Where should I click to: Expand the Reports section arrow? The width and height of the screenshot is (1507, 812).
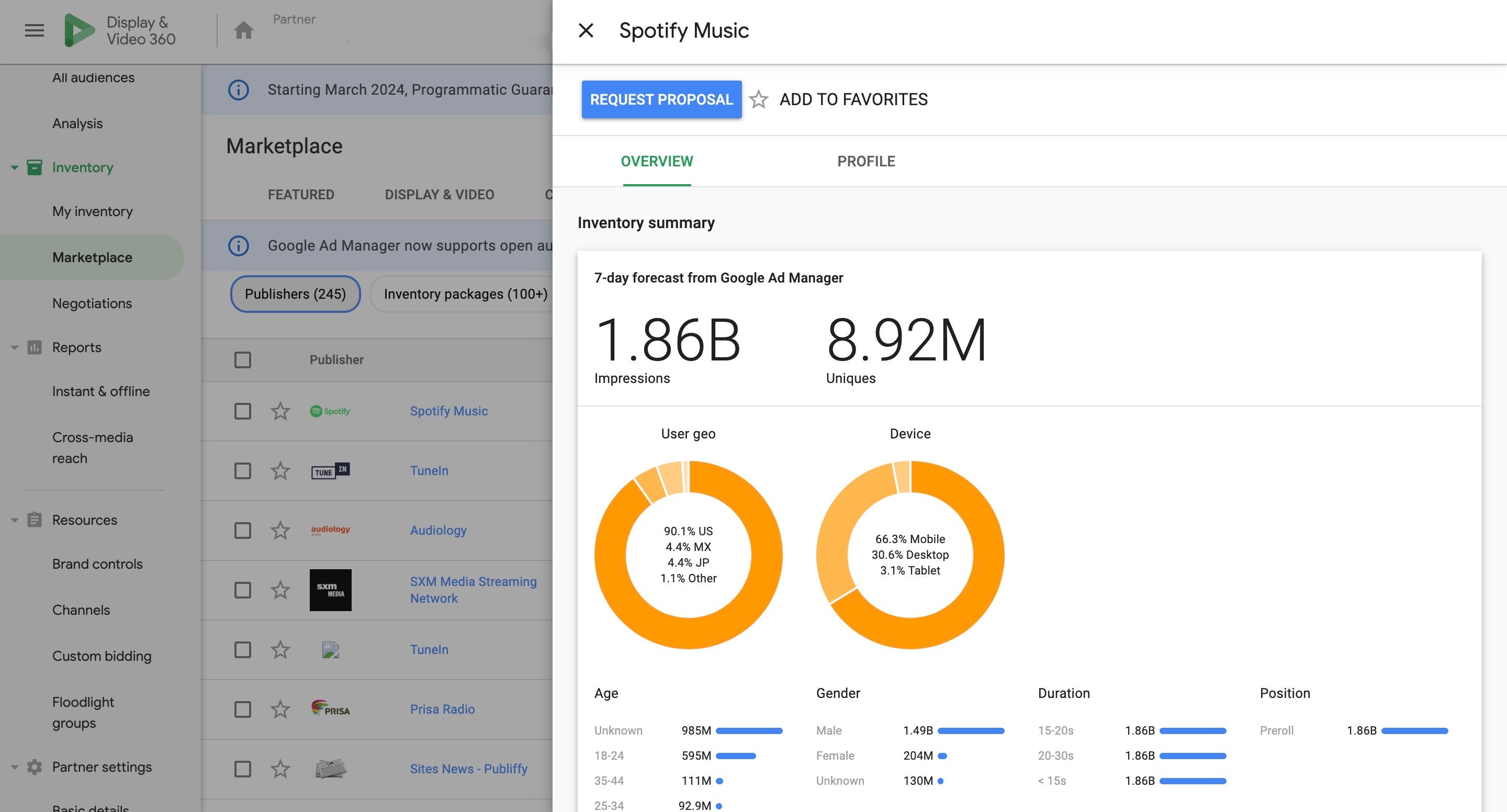[x=15, y=347]
